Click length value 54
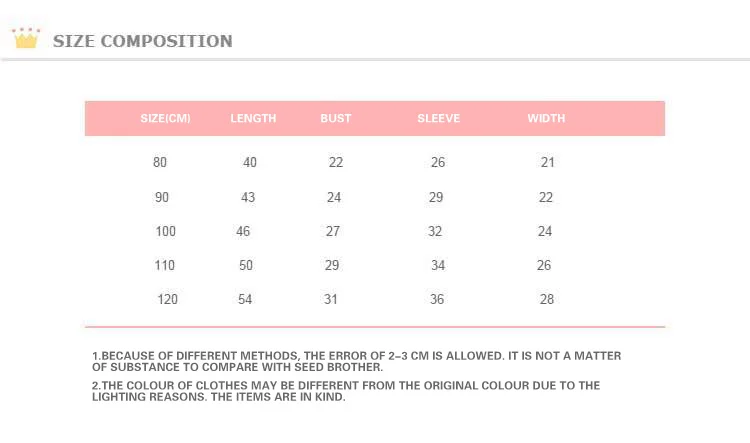Screen dimensions: 750x443 coord(245,299)
